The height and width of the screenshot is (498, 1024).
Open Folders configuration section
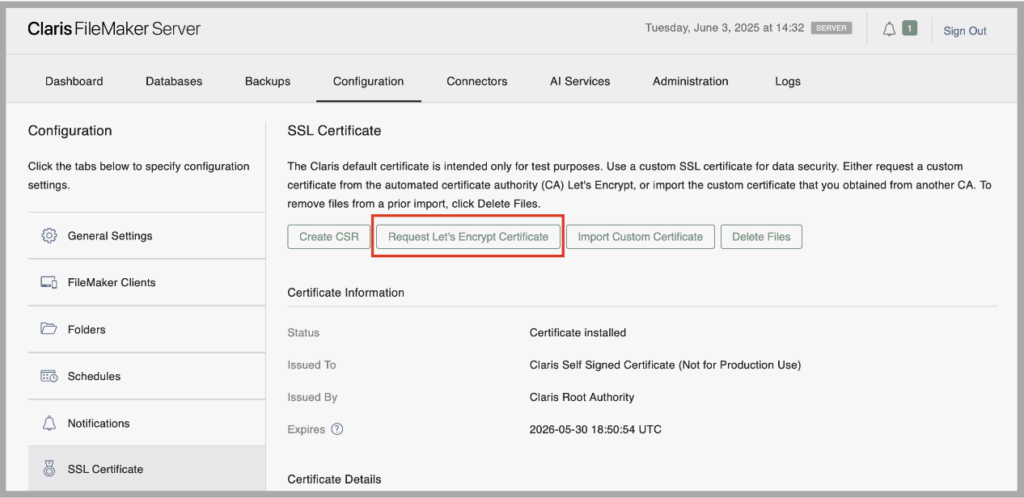pyautogui.click(x=146, y=330)
